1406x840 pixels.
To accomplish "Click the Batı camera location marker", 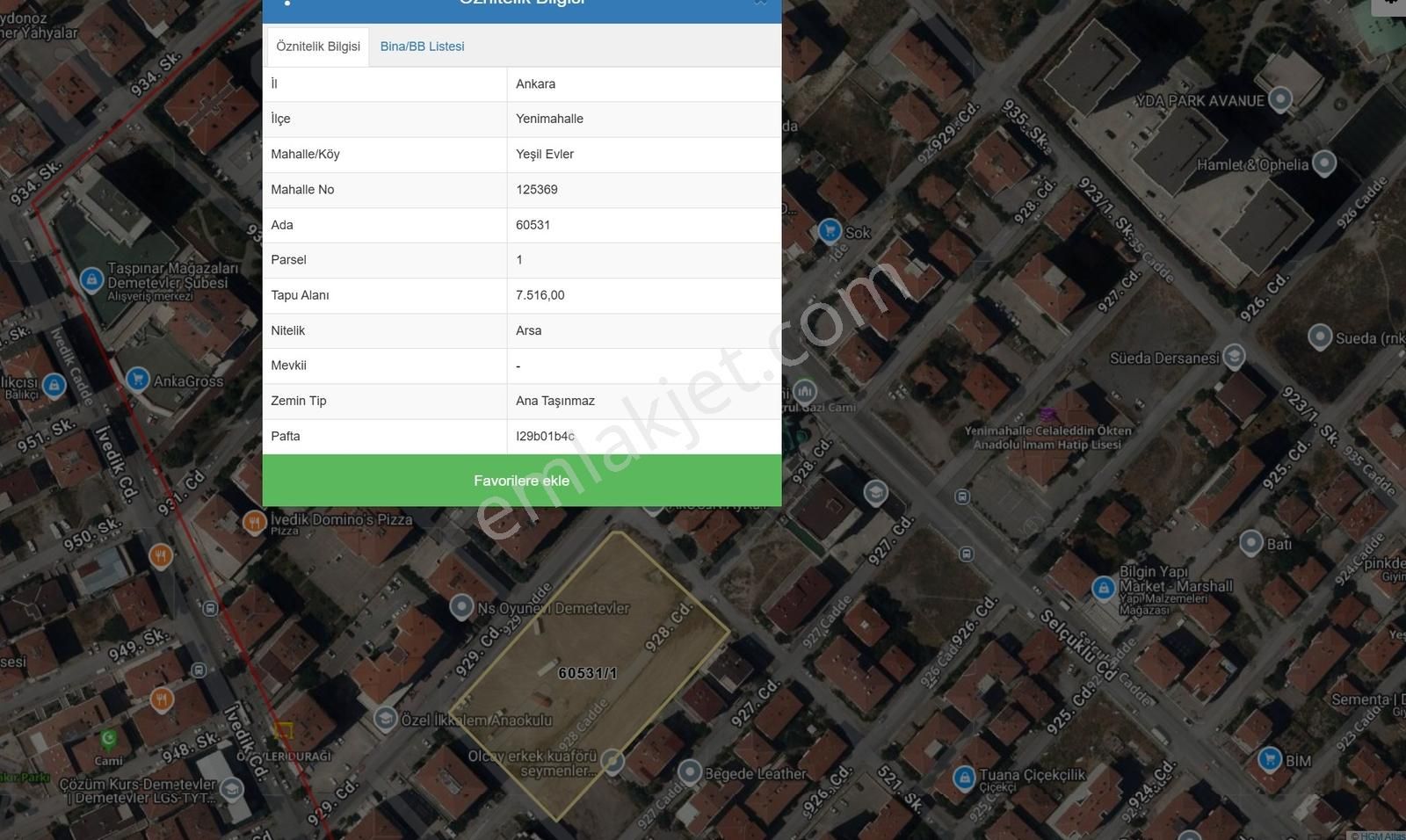I will coord(1250,543).
